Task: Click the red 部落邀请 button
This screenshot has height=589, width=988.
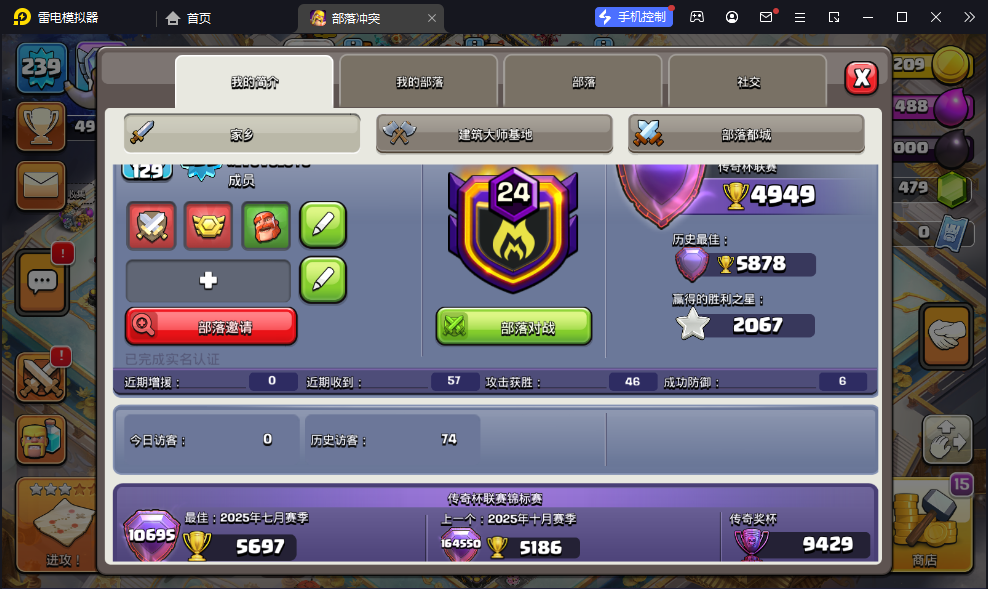Action: [x=211, y=326]
